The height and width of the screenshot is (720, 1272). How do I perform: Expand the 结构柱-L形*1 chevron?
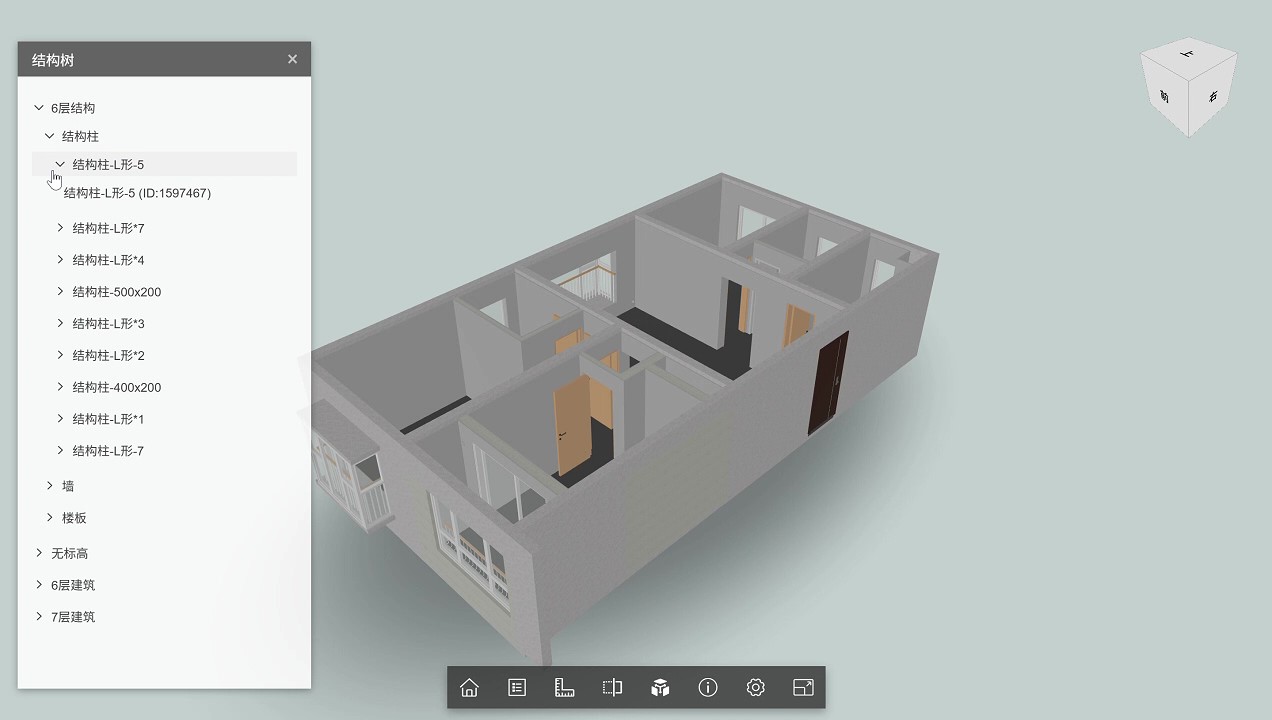[x=60, y=419]
